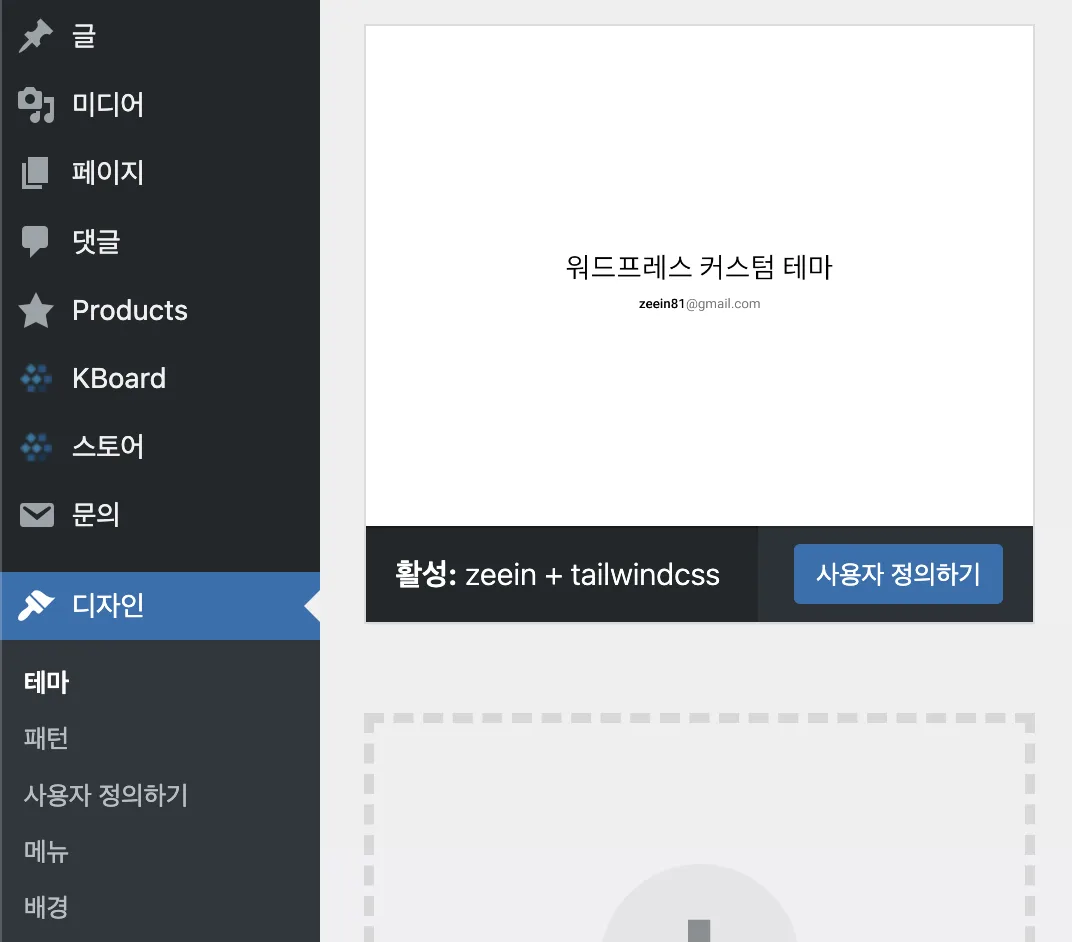Open the 스토어 menu label
The width and height of the screenshot is (1072, 942).
108,446
